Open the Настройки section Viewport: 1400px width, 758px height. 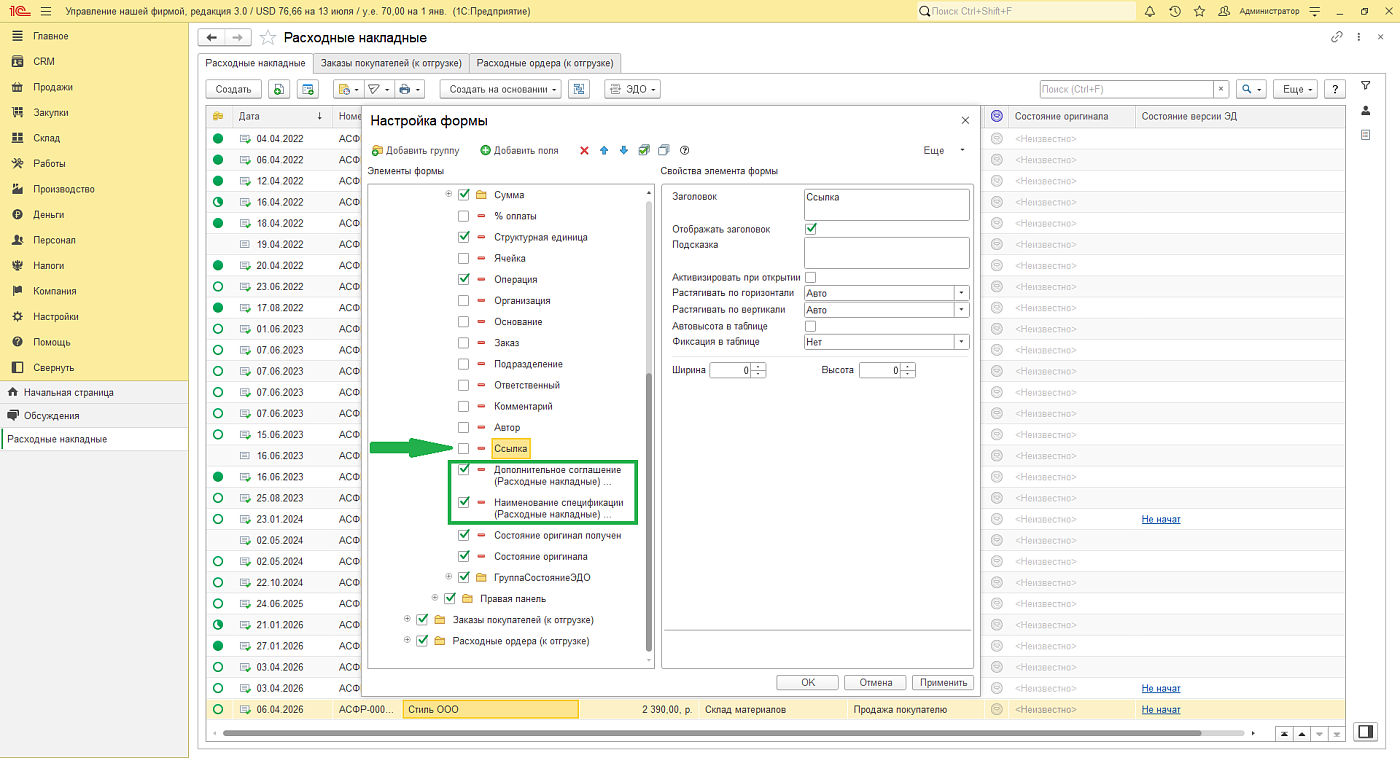(55, 316)
